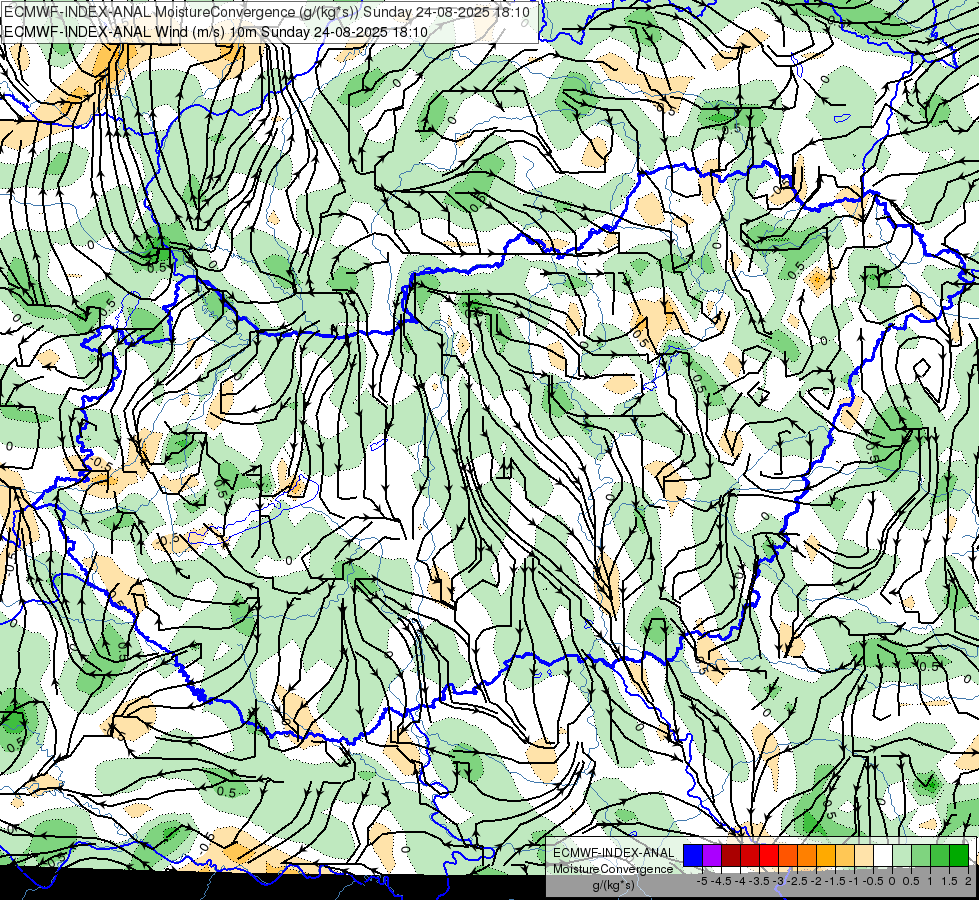Screen dimensions: 979x900
Task: Select the orange-red swatch between -3 and -2.5
Action: click(x=788, y=856)
